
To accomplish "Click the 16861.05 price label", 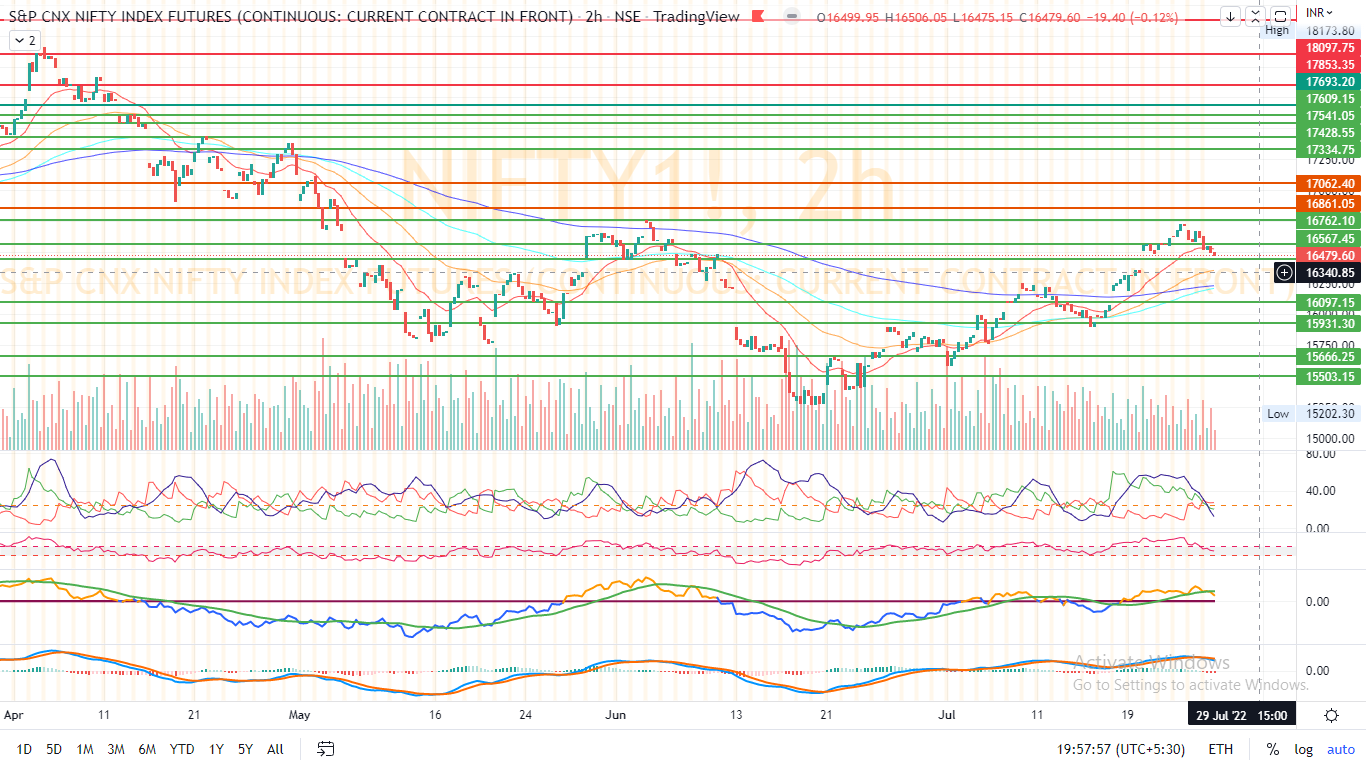I will 1330,204.
